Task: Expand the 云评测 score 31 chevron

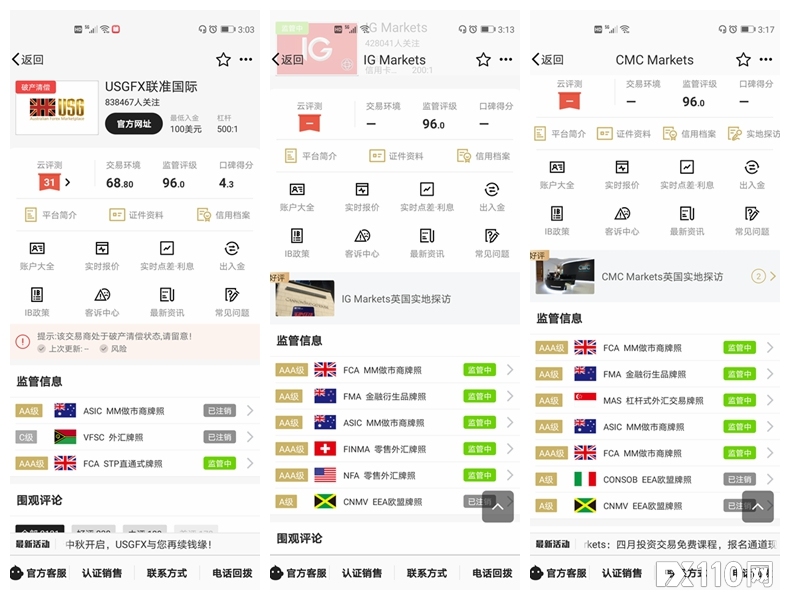Action: pyautogui.click(x=68, y=182)
